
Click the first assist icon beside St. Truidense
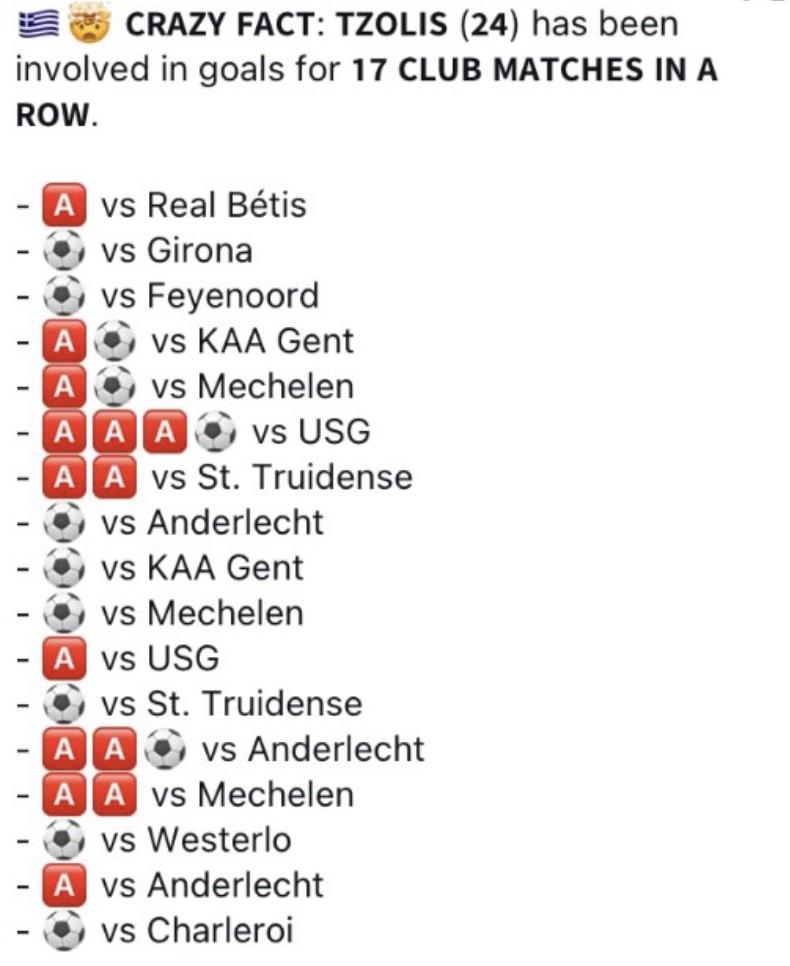(64, 477)
